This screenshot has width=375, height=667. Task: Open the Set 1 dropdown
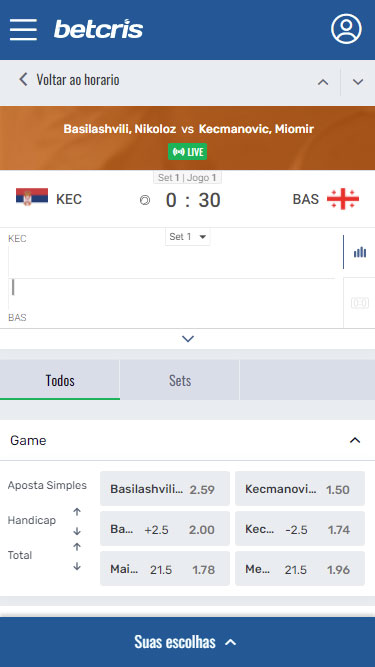(188, 237)
